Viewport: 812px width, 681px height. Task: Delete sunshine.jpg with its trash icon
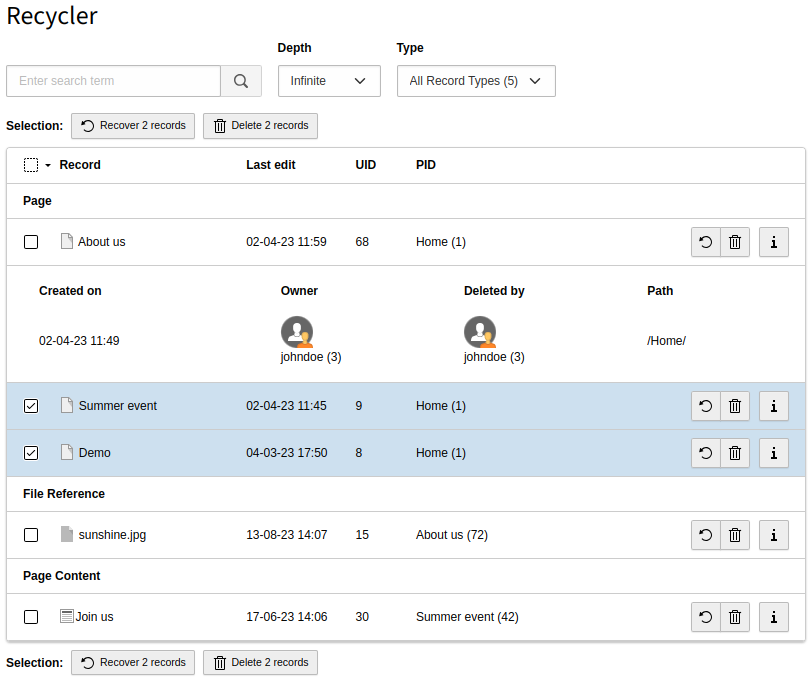735,535
